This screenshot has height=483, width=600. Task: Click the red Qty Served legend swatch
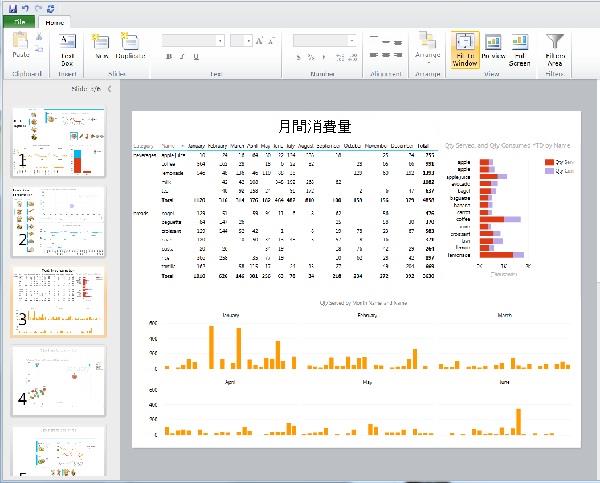point(549,162)
